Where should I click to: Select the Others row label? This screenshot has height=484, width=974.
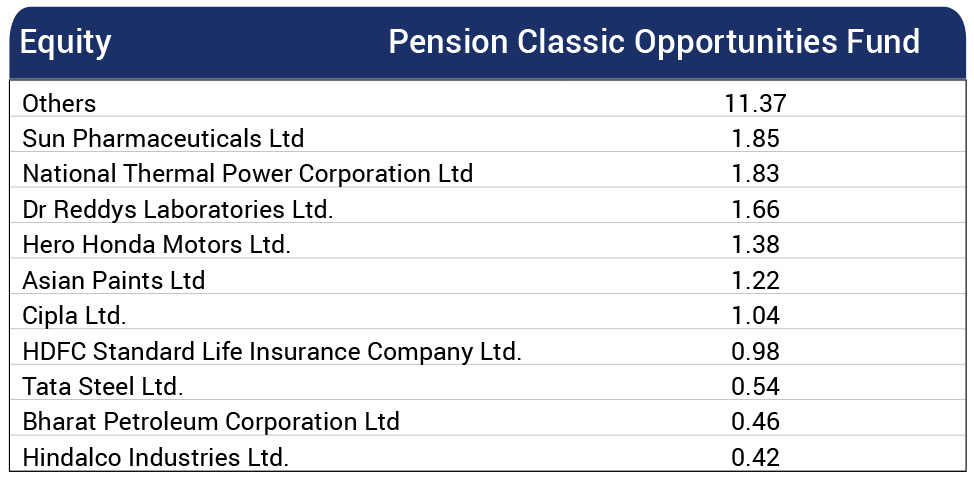click(59, 103)
